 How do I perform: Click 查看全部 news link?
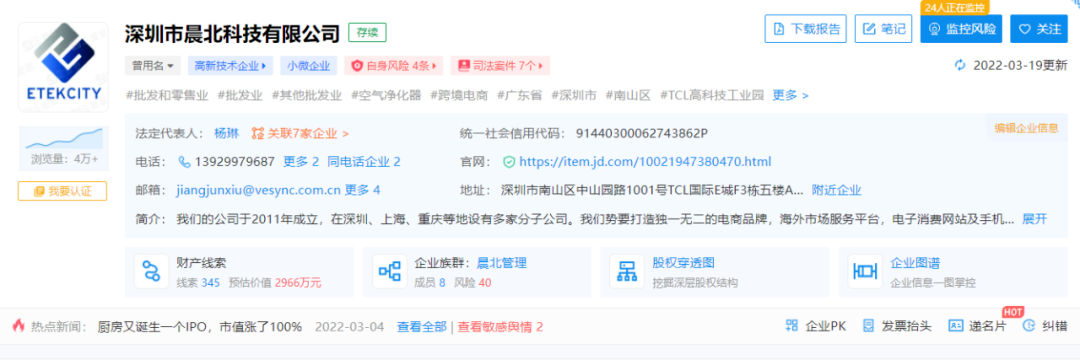tap(422, 326)
